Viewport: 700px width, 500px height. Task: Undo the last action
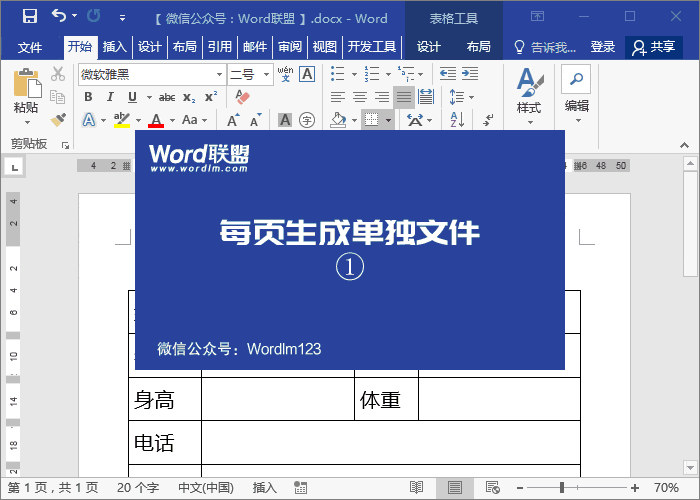pyautogui.click(x=59, y=17)
